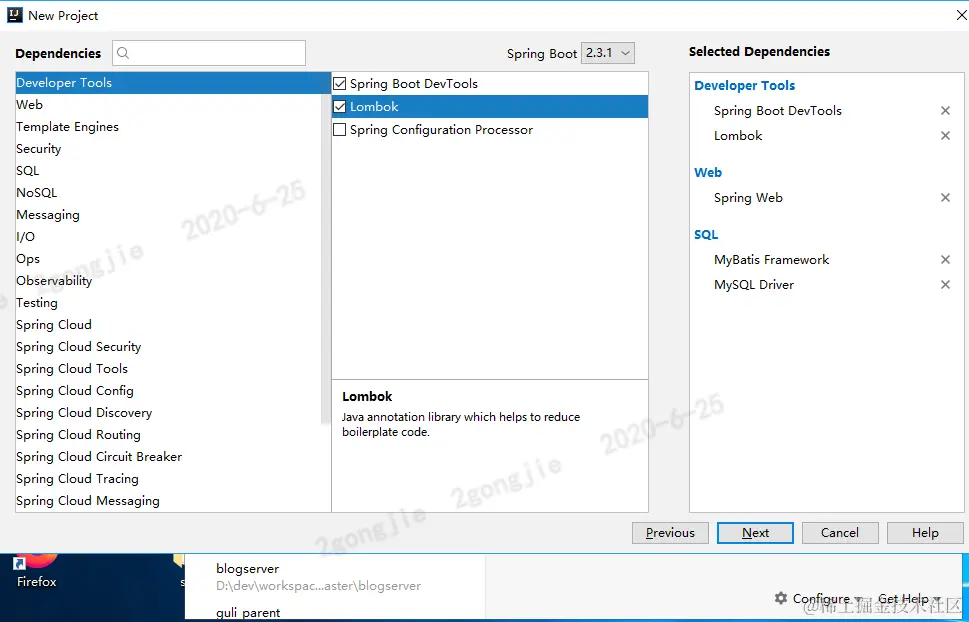Screen dimensions: 969x622
Task: Select the Spring Cloud Config category
Action: 169,391
